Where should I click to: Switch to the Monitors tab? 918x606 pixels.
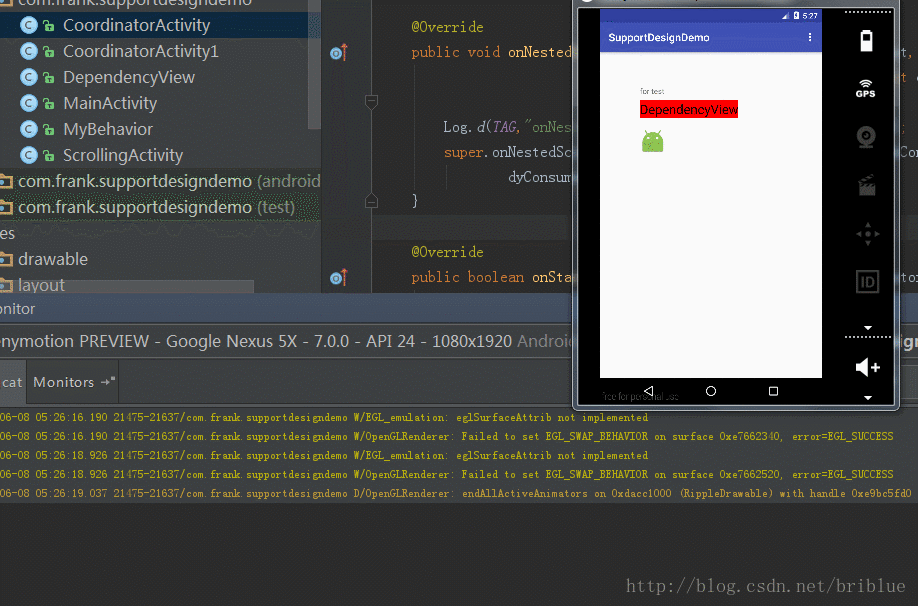point(63,382)
